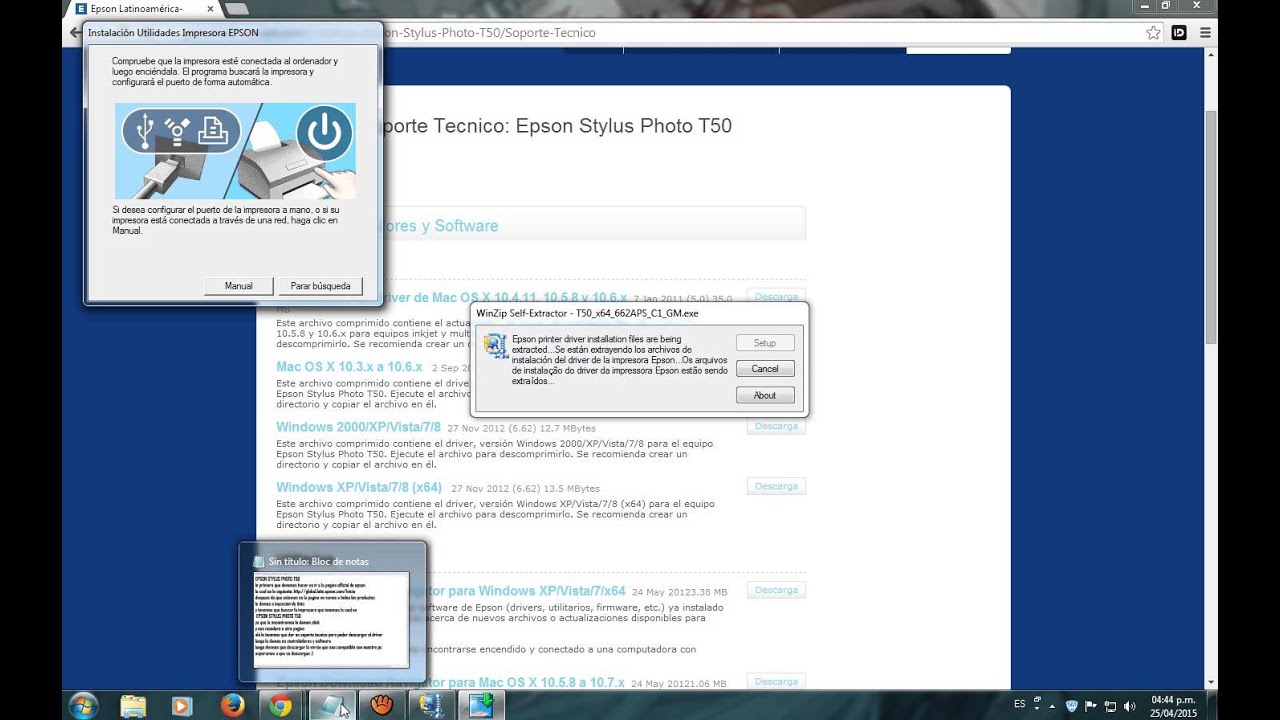The height and width of the screenshot is (720, 1280).
Task: Click the security shield tray icon
Action: tap(1072, 705)
